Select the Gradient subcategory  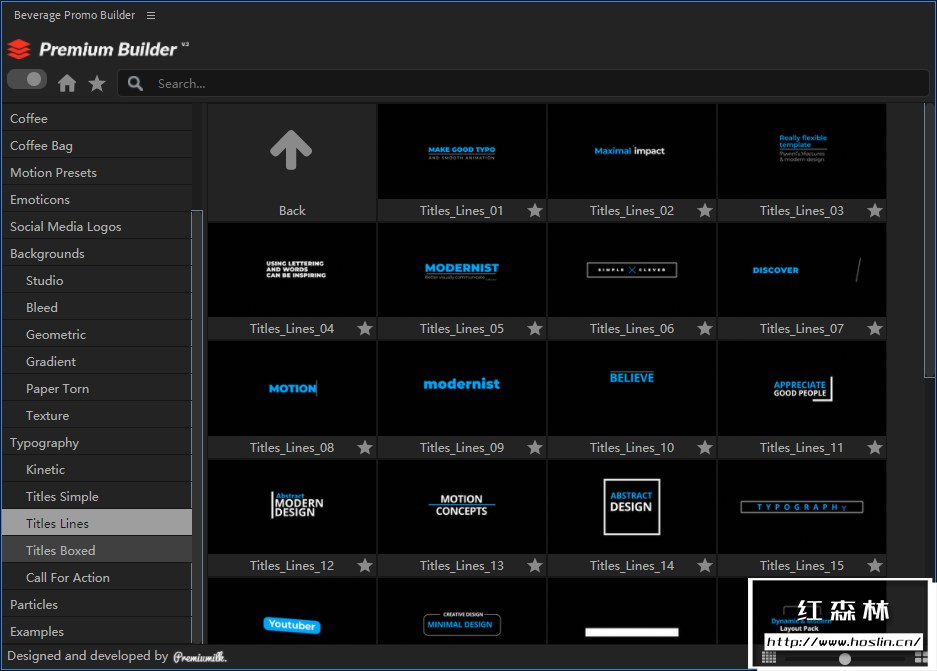pyautogui.click(x=97, y=361)
